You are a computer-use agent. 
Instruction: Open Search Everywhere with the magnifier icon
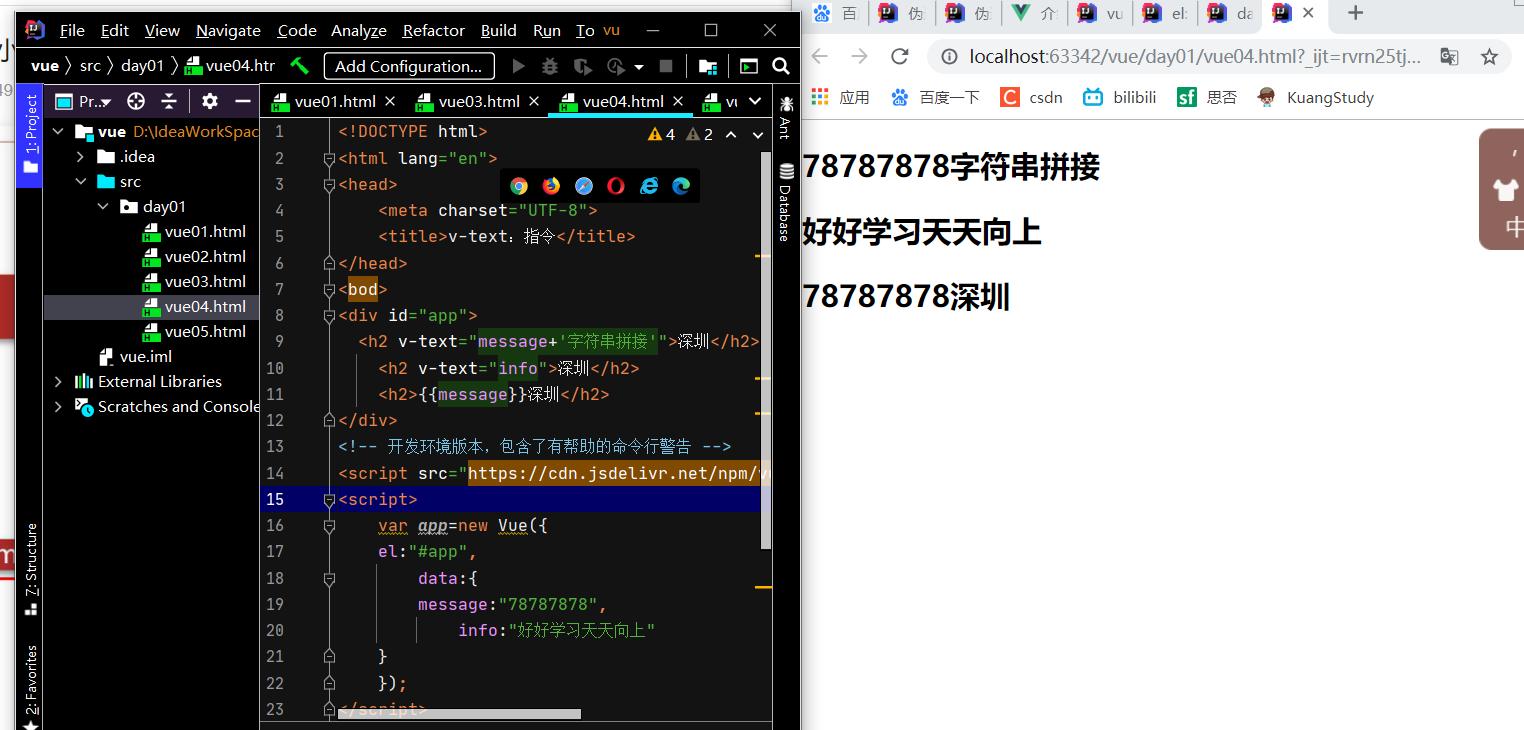click(781, 66)
